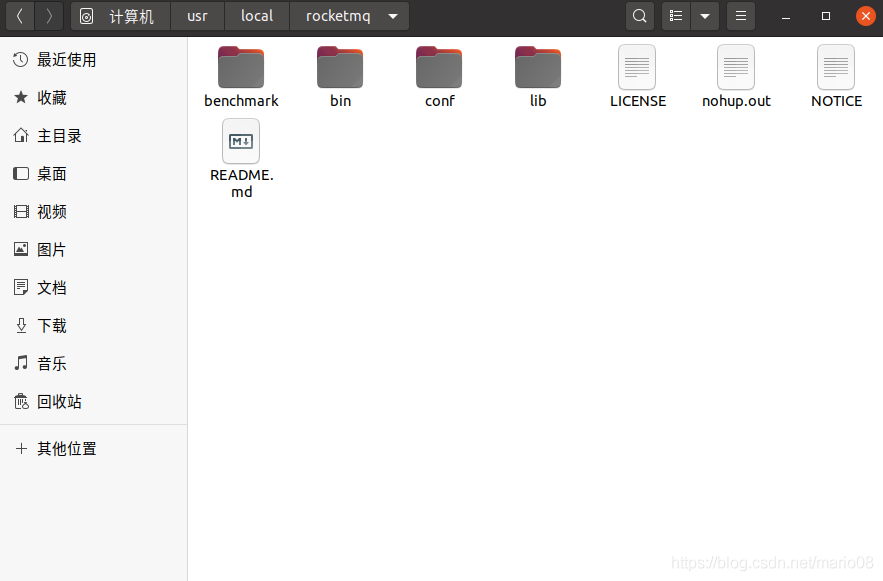
Task: Close the file manager window
Action: 866,16
